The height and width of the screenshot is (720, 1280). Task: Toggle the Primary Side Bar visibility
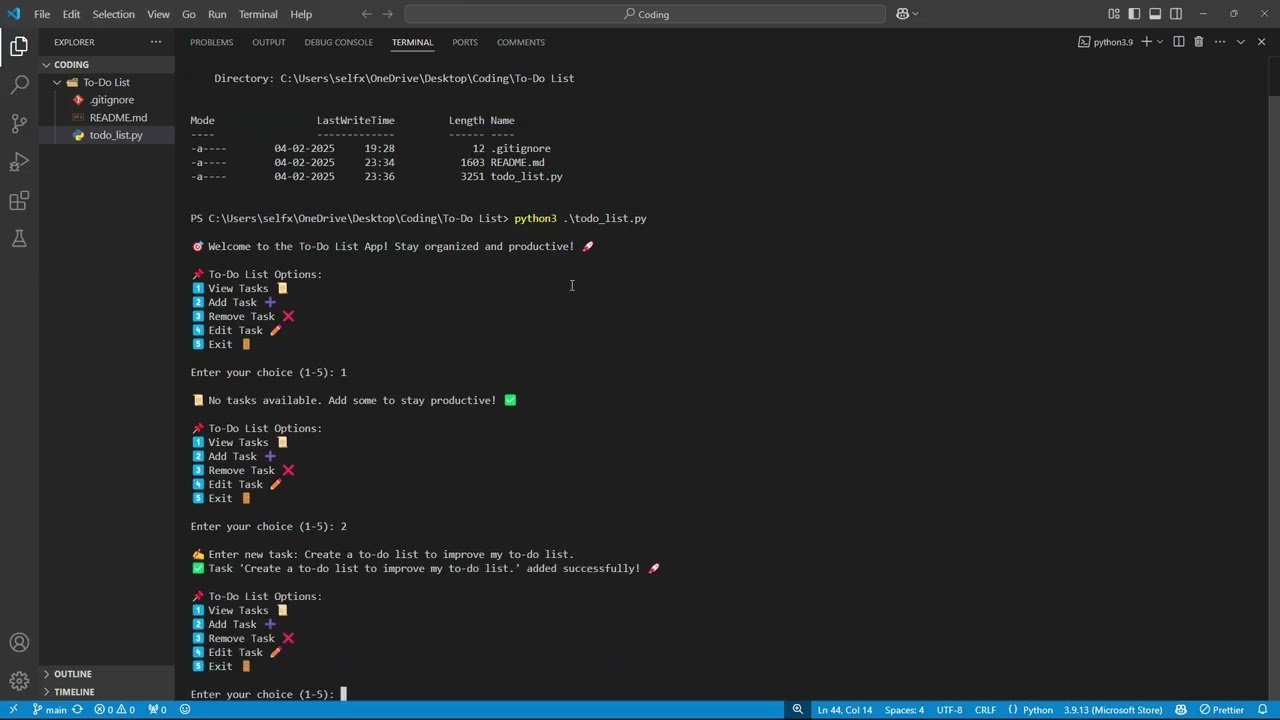1135,14
